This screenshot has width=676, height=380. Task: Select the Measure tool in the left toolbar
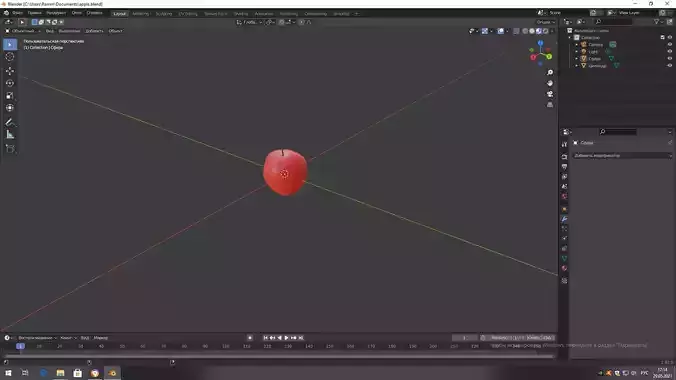(10, 135)
